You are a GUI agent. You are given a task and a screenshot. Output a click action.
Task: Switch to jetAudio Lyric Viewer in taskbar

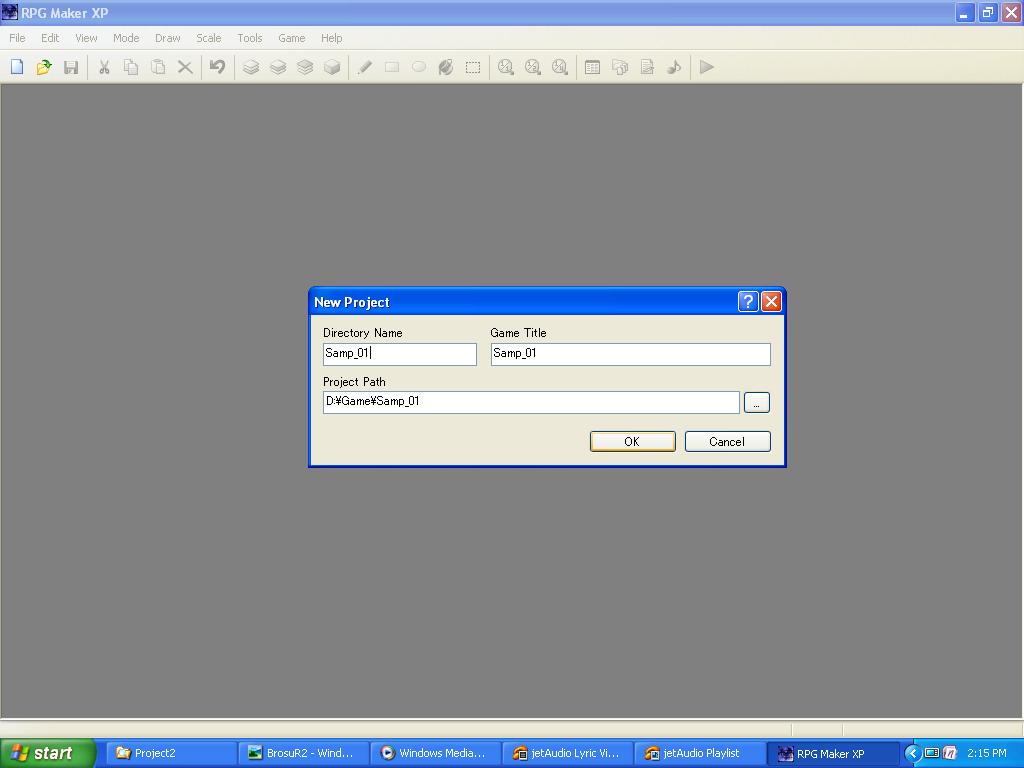(x=568, y=753)
